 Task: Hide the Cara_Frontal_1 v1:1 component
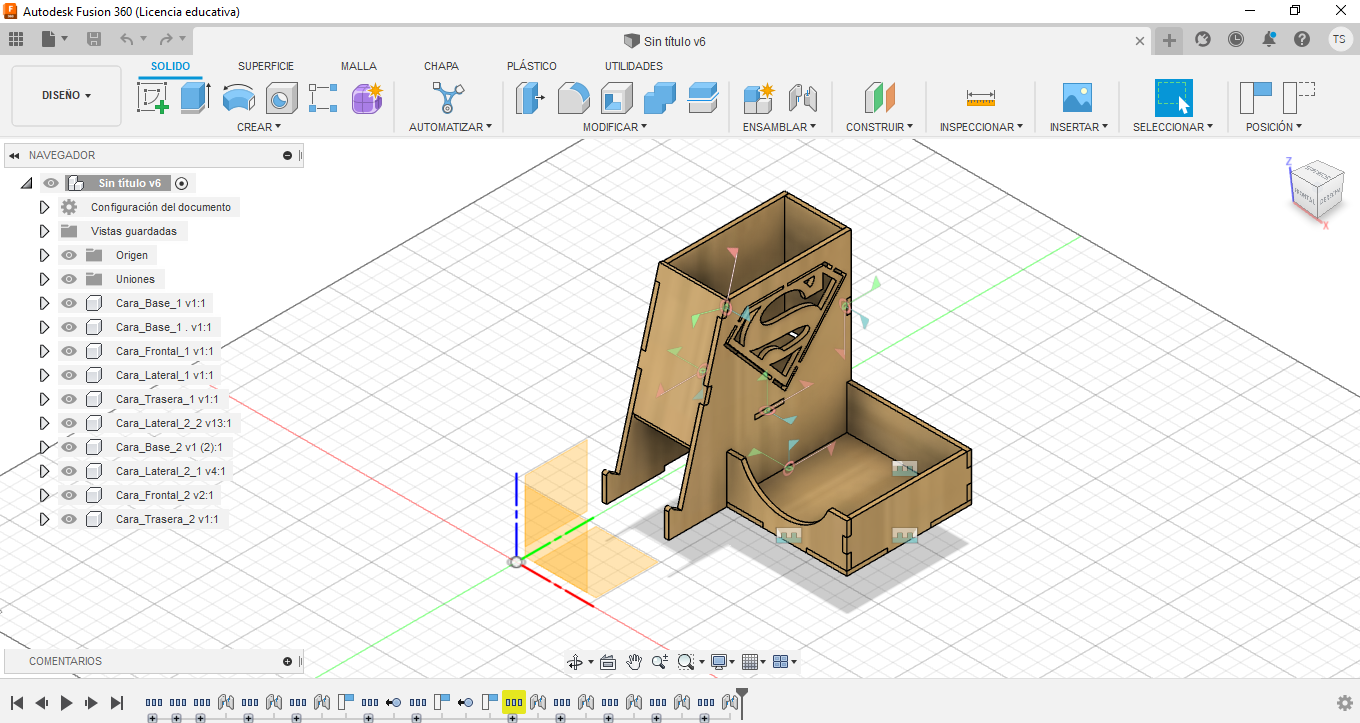pyautogui.click(x=69, y=351)
